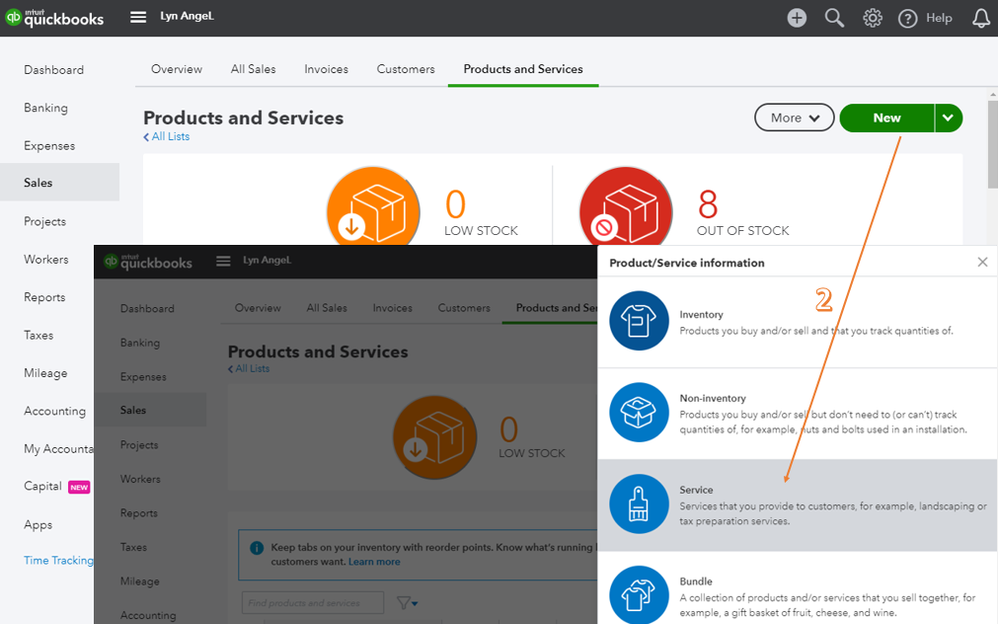Click All Lists link in main window
Viewport: 998px width, 624px height.
click(166, 136)
